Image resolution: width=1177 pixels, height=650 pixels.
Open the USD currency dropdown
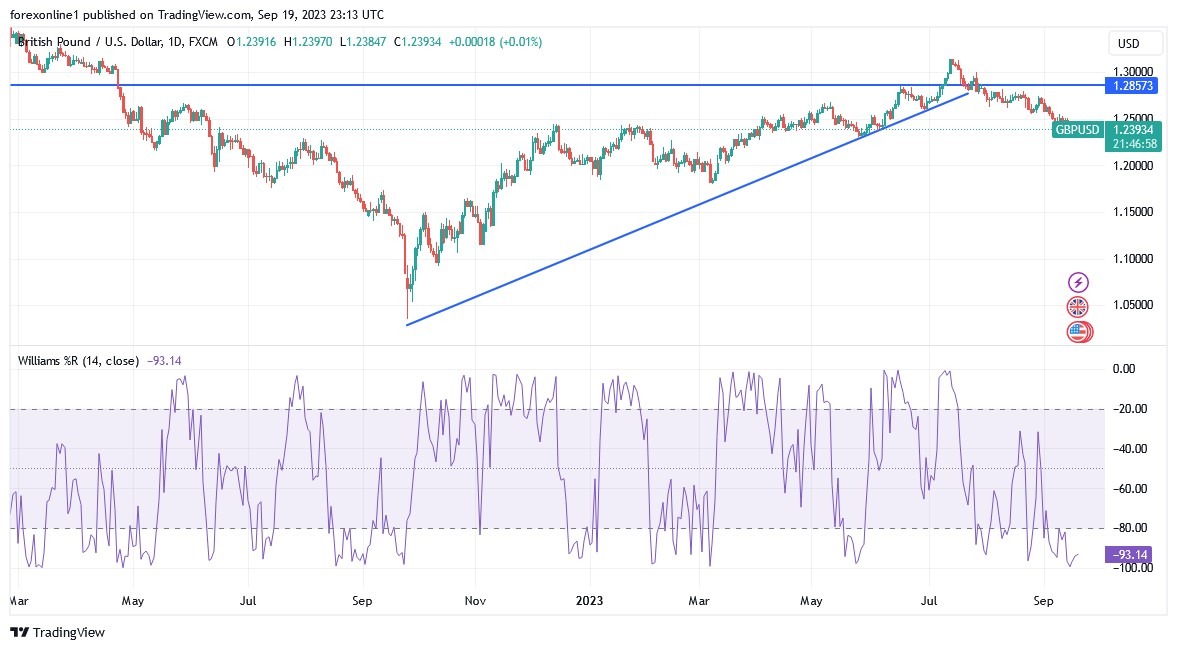point(1136,44)
